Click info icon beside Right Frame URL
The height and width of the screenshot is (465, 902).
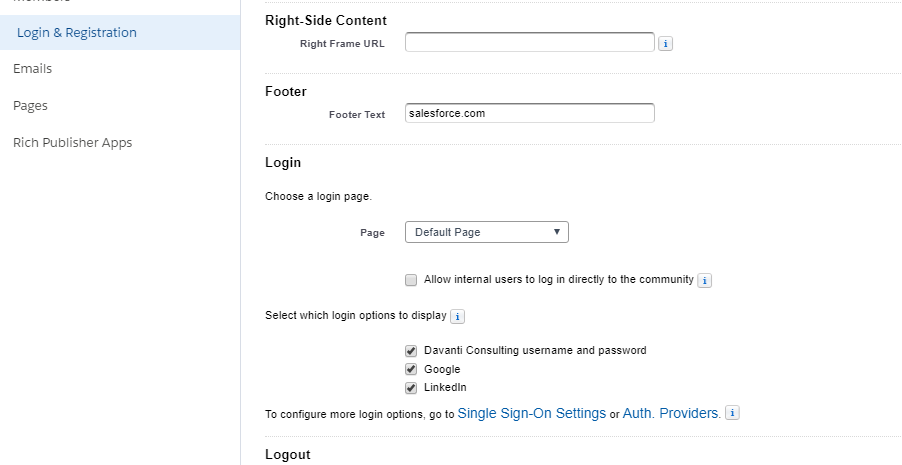pos(666,44)
